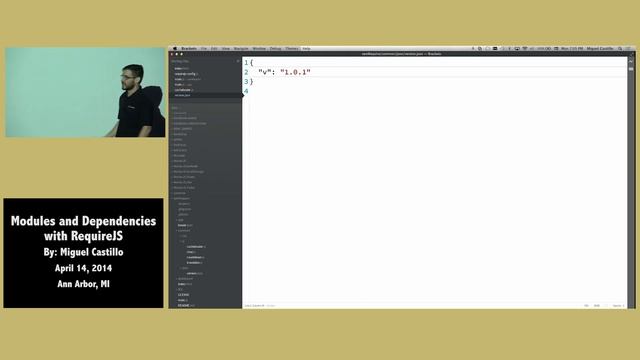
Task: Click the cursor position status text
Action: tap(254, 305)
